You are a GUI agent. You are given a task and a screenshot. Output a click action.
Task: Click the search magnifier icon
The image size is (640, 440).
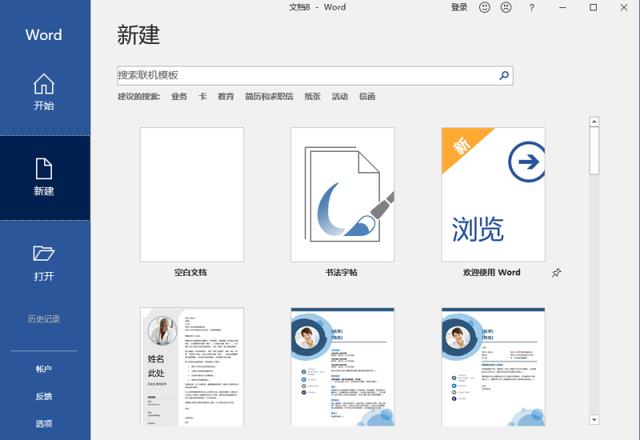[504, 76]
